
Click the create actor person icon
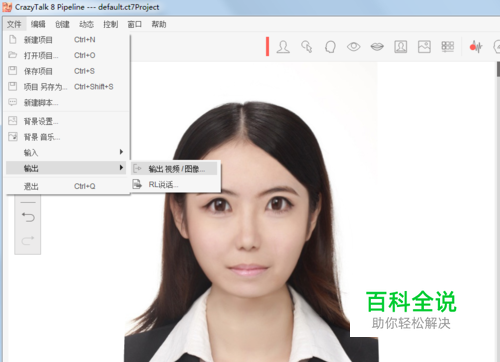[283, 47]
